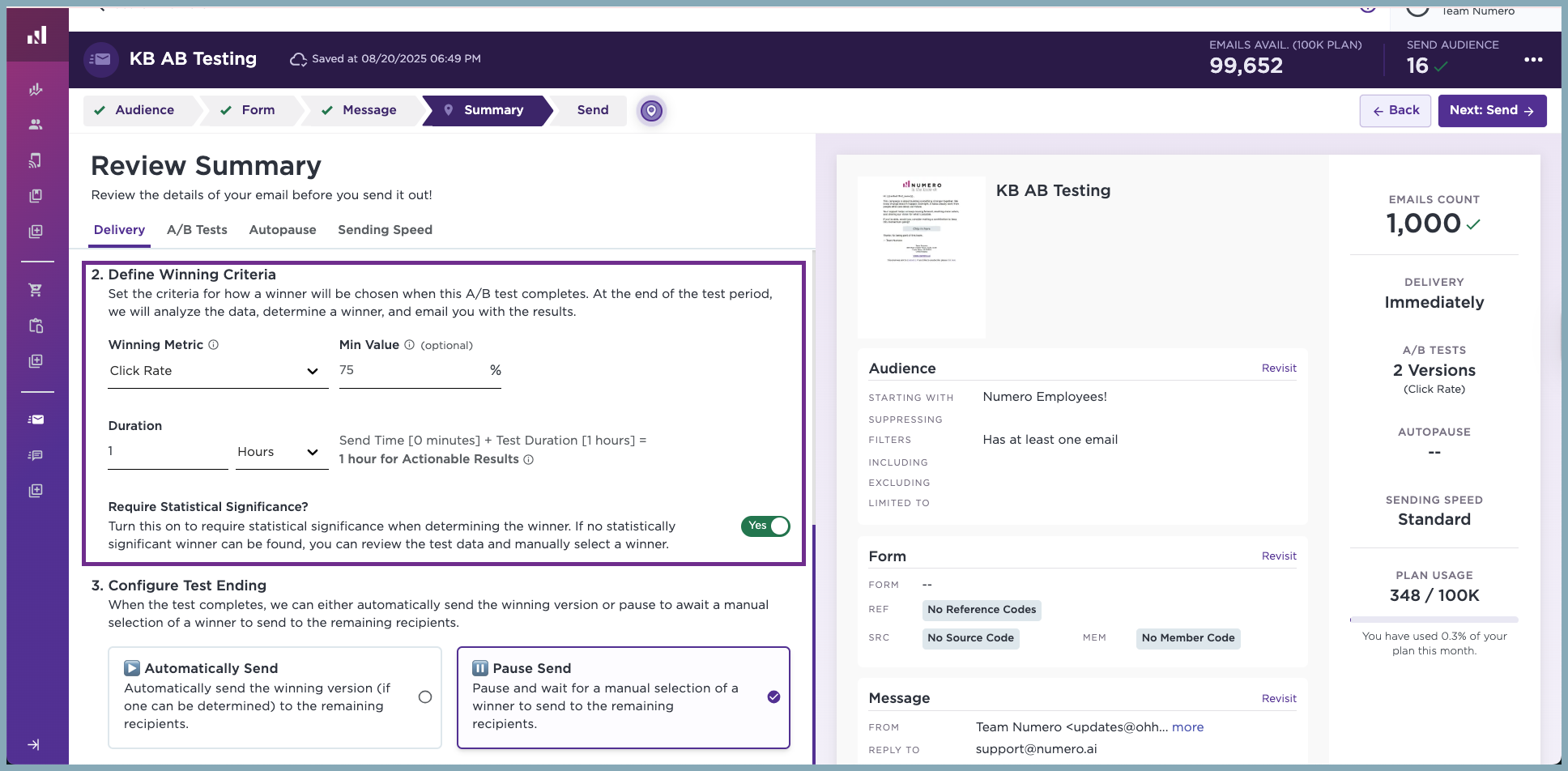Open the text message bubble sidebar icon
Image resolution: width=1568 pixels, height=771 pixels.
coord(36,455)
